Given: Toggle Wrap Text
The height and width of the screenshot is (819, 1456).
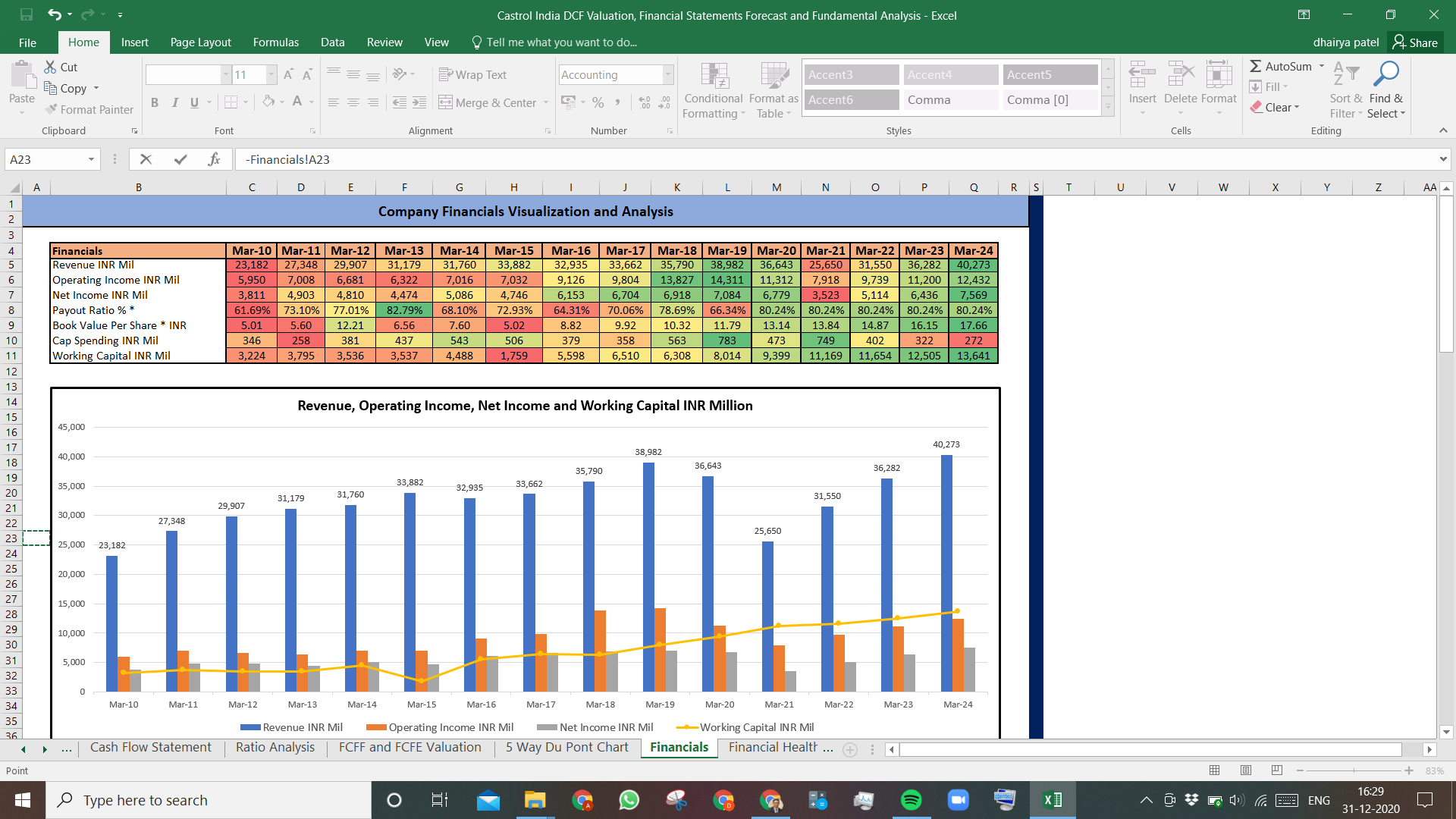Looking at the screenshot, I should pyautogui.click(x=472, y=74).
